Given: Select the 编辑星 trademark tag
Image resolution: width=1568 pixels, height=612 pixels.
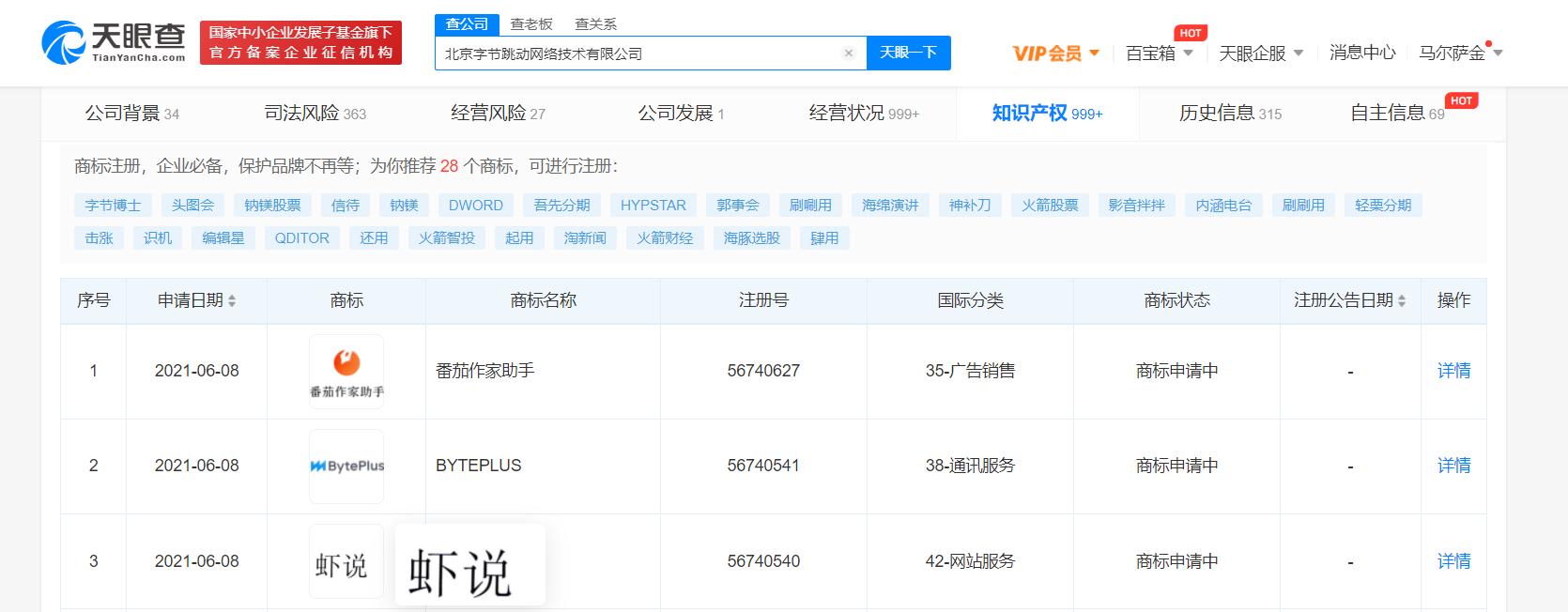Looking at the screenshot, I should [223, 238].
